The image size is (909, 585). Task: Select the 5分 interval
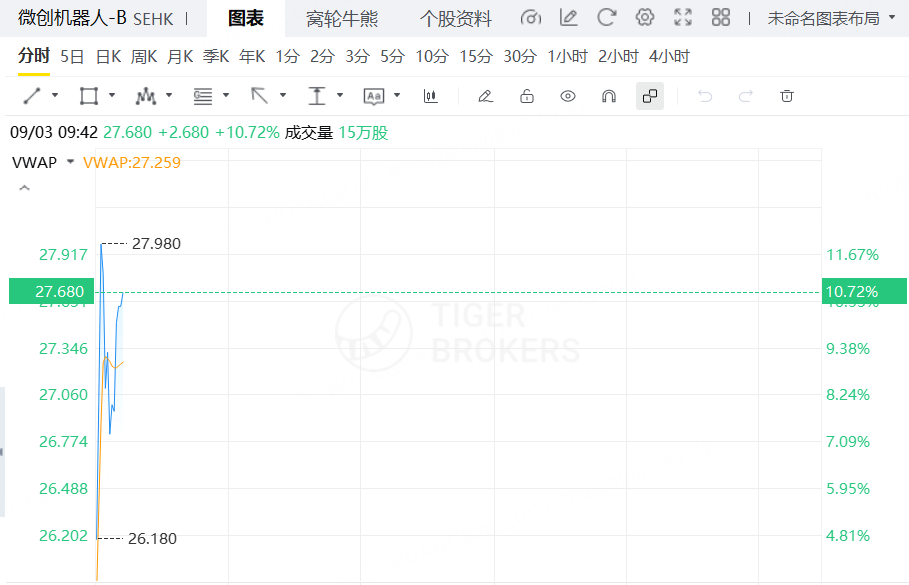(392, 56)
